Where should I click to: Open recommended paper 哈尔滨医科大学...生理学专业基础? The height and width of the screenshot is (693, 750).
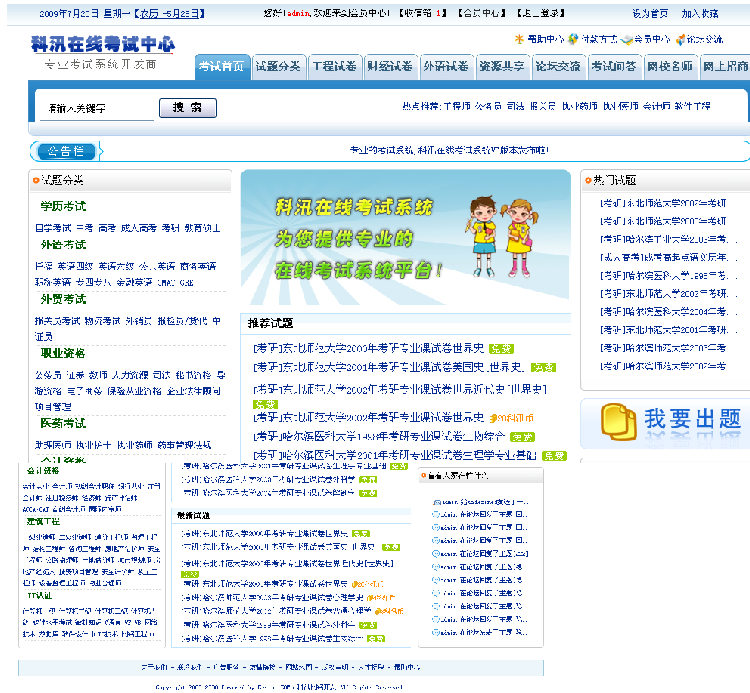(395, 455)
